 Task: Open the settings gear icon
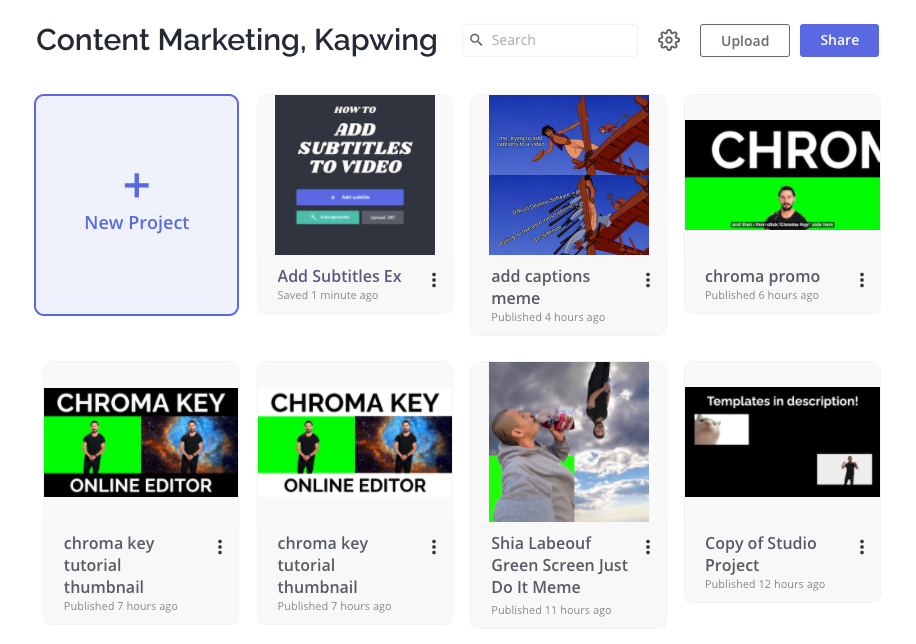tap(669, 40)
